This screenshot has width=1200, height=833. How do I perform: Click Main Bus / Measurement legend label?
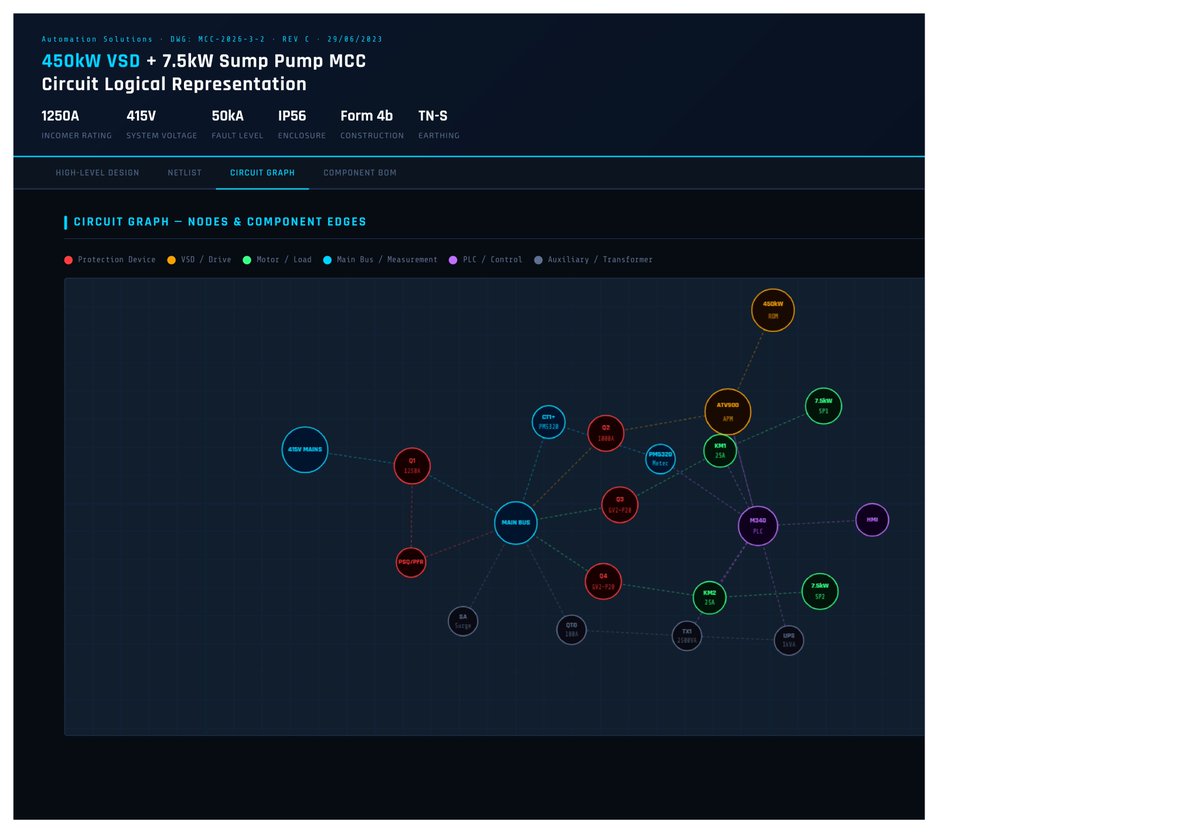click(x=387, y=260)
